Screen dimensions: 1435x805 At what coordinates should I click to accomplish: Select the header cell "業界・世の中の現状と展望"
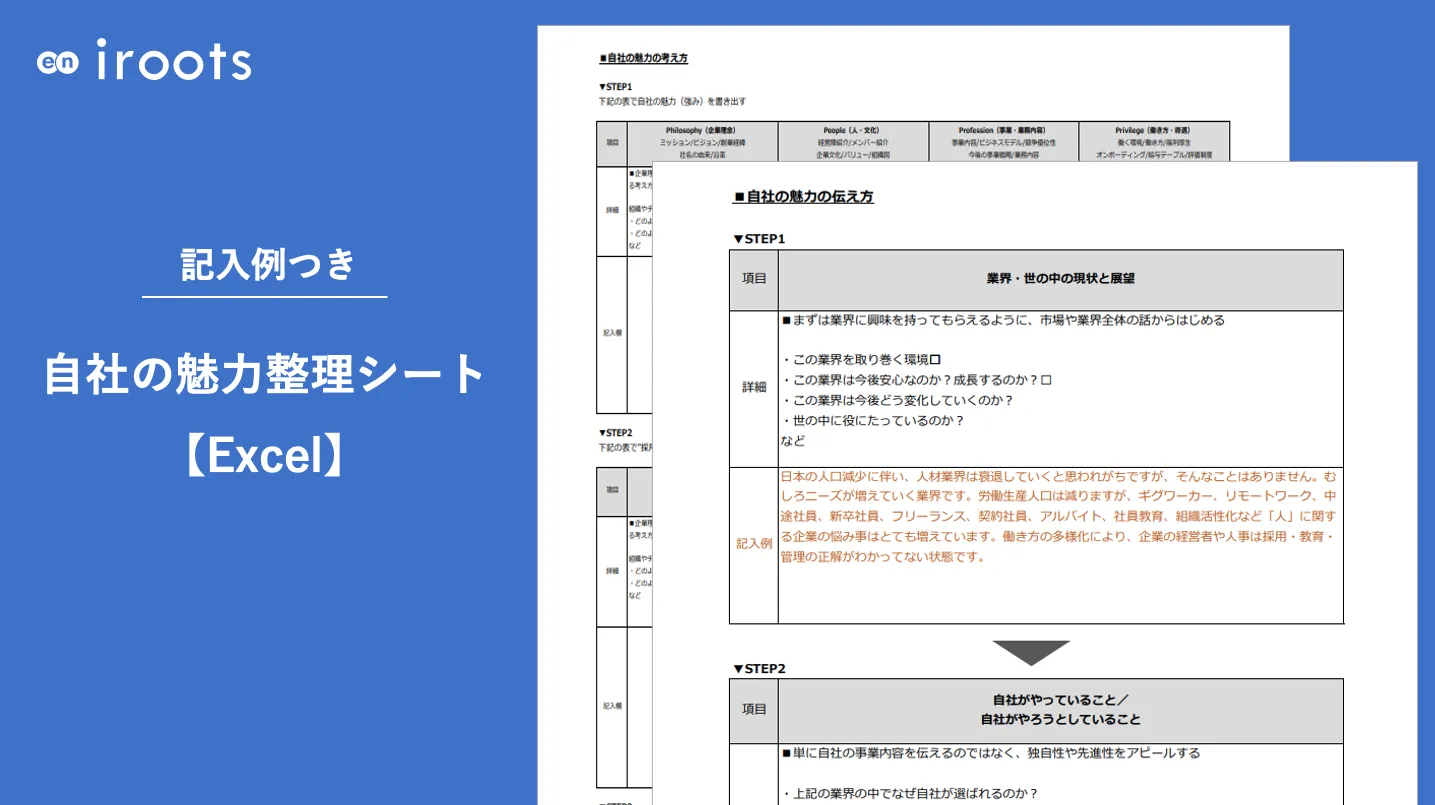(x=1061, y=279)
